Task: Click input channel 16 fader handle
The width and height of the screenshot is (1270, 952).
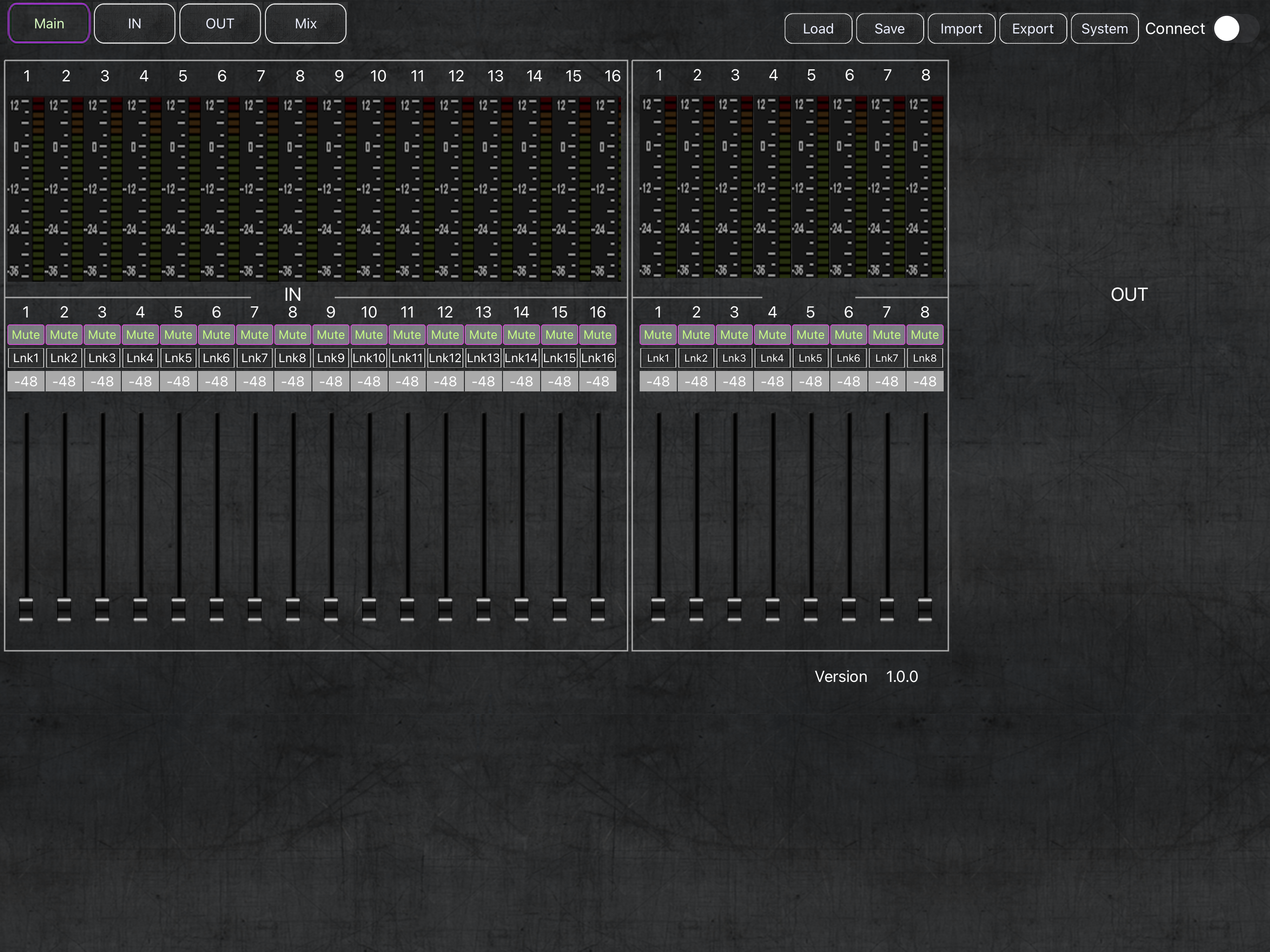Action: 598,609
